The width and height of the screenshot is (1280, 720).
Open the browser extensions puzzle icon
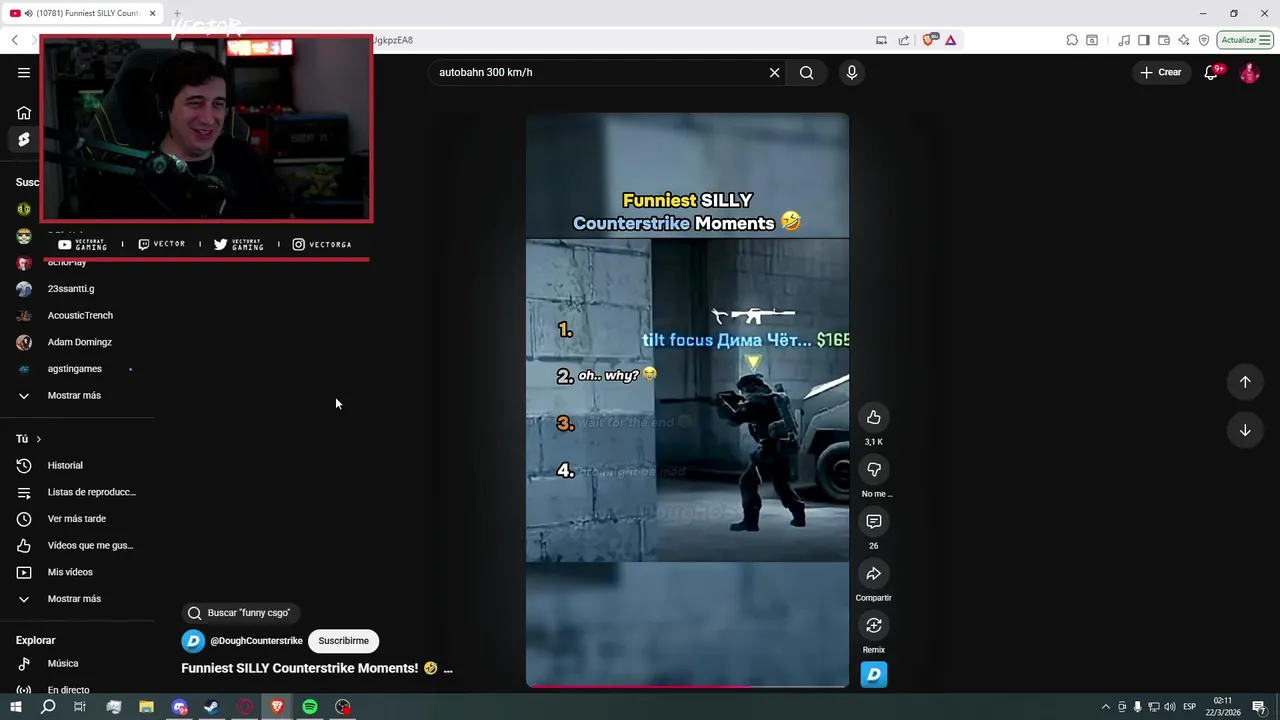pyautogui.click(x=1072, y=40)
